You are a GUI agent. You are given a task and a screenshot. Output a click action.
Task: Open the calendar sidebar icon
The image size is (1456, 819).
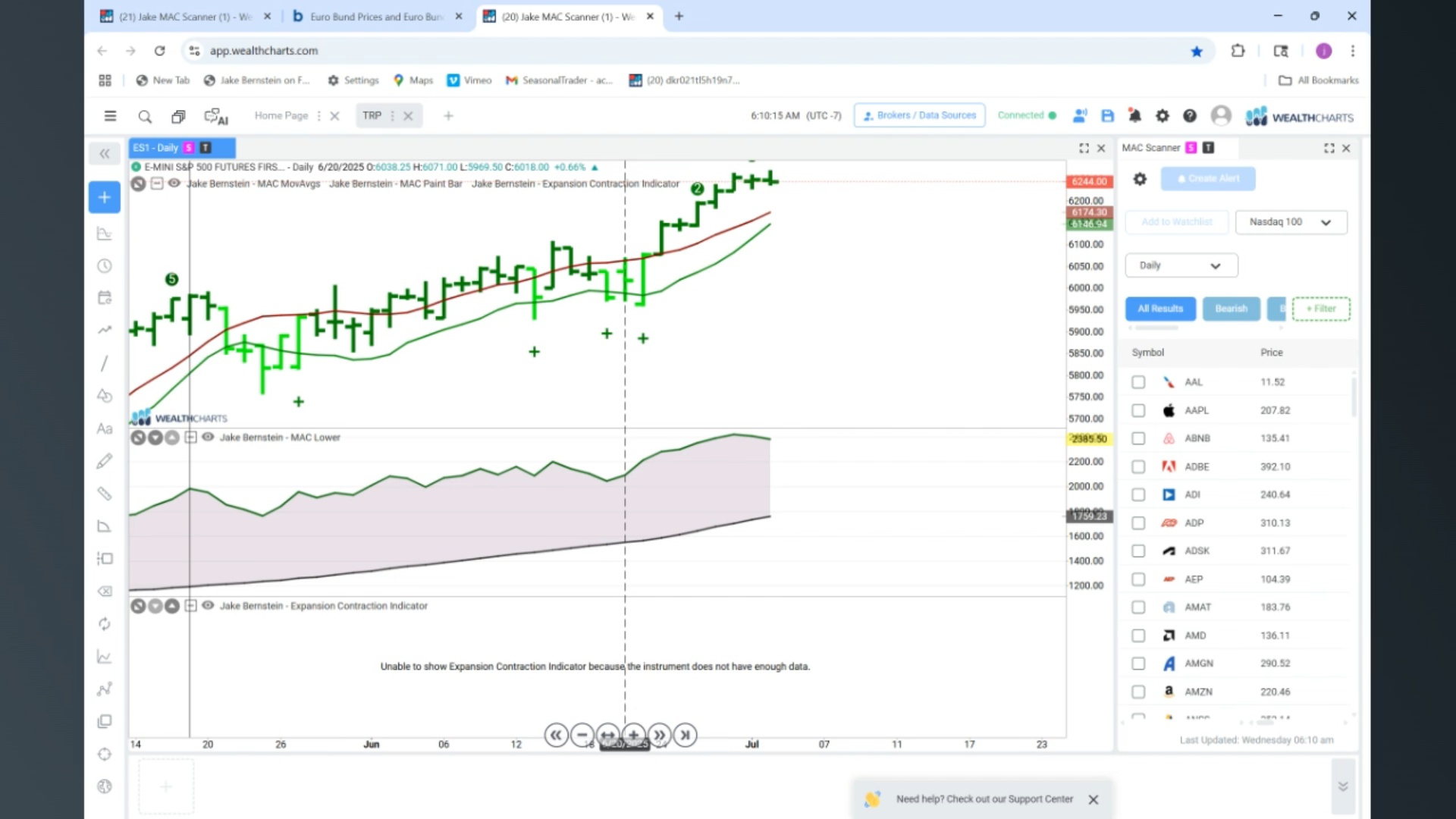[105, 297]
